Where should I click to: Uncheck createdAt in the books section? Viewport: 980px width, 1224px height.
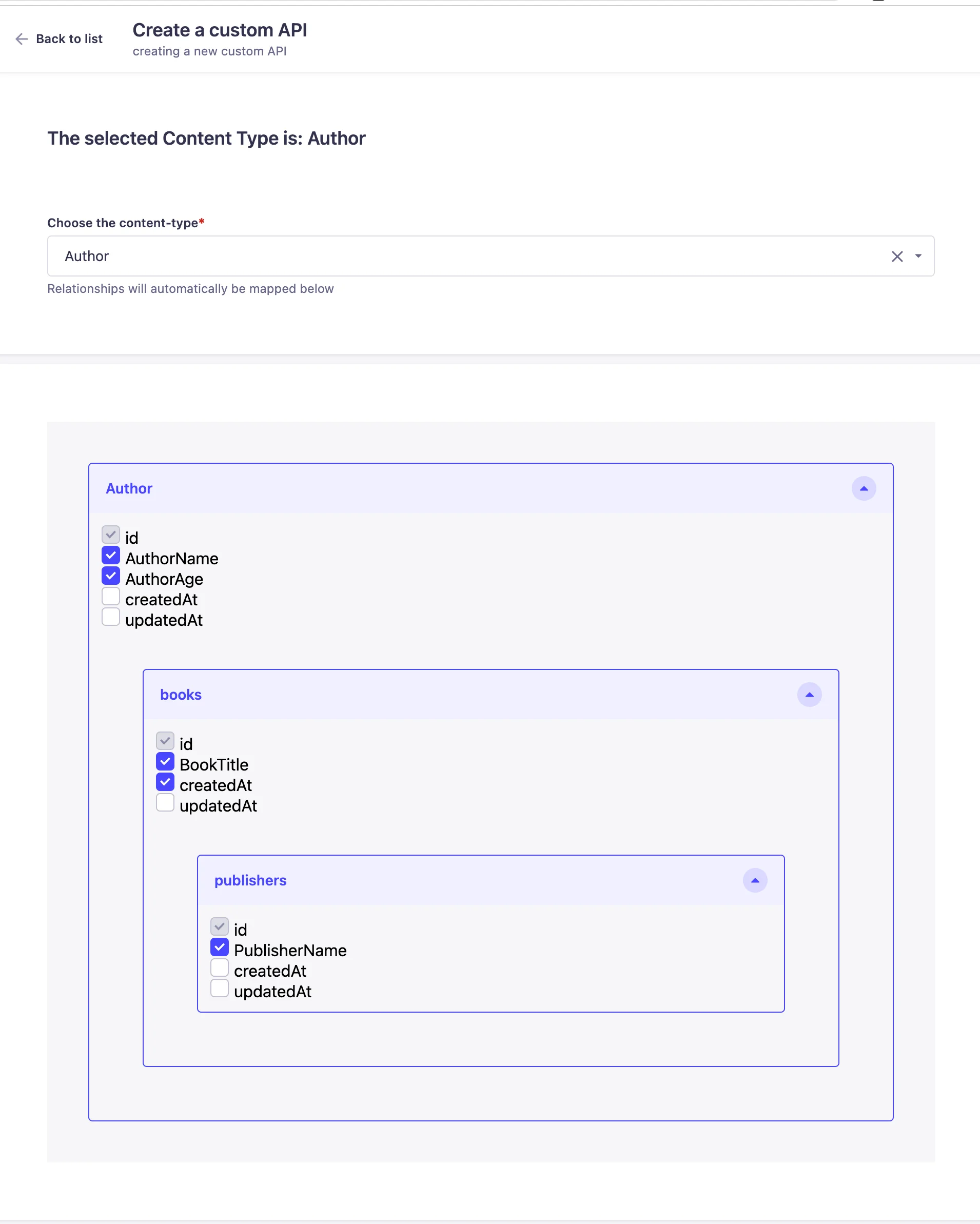coord(165,782)
